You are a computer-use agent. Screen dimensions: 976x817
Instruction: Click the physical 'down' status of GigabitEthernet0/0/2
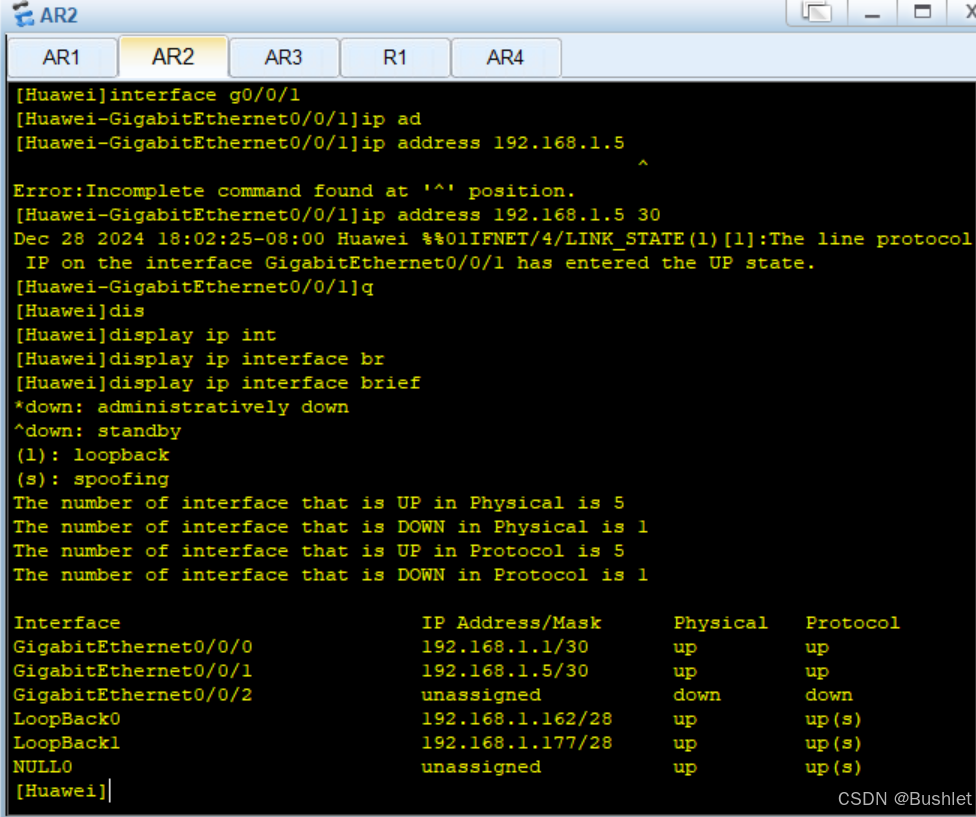[x=697, y=695]
